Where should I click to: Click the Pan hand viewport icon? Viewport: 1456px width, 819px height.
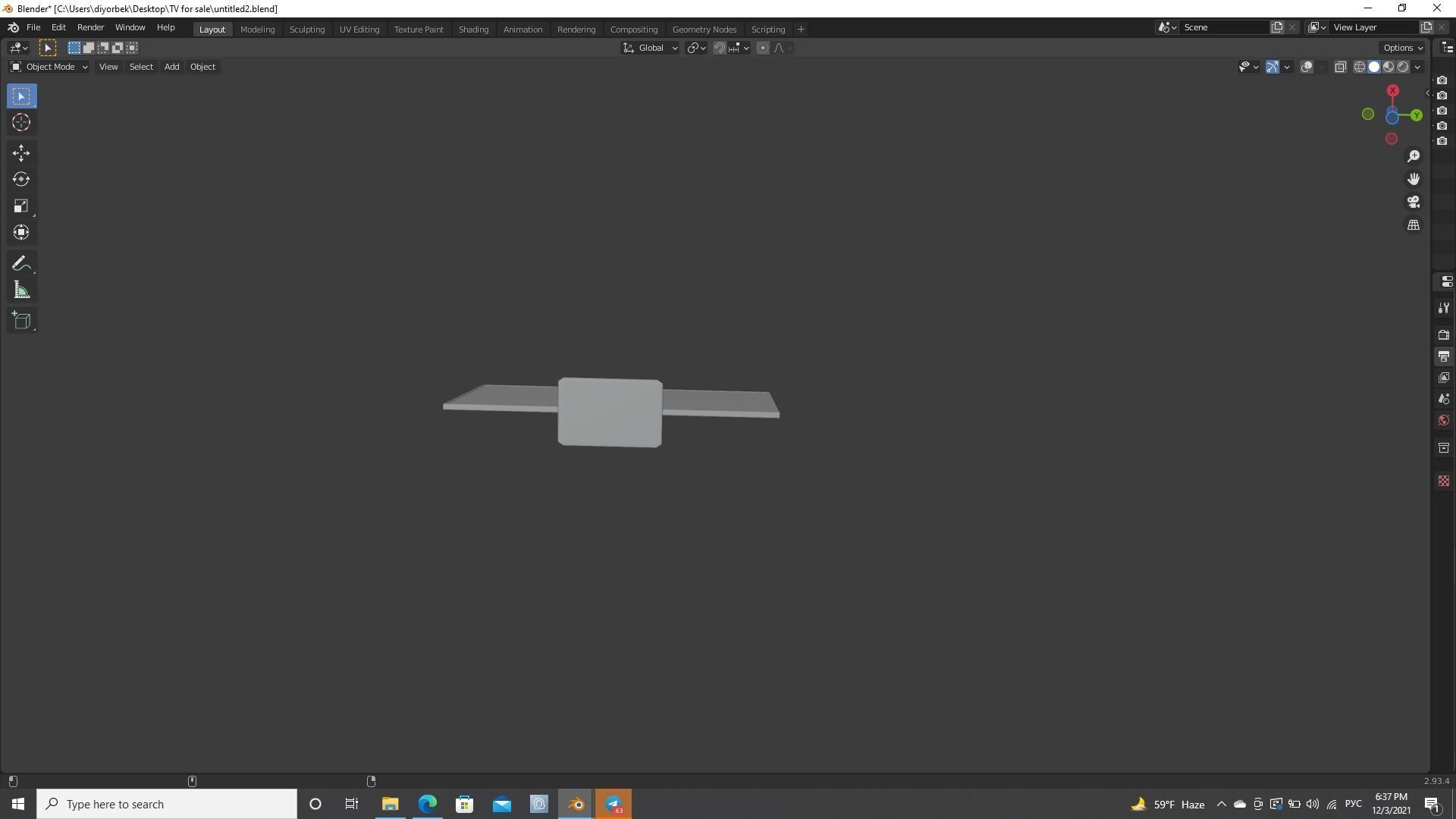(1414, 179)
